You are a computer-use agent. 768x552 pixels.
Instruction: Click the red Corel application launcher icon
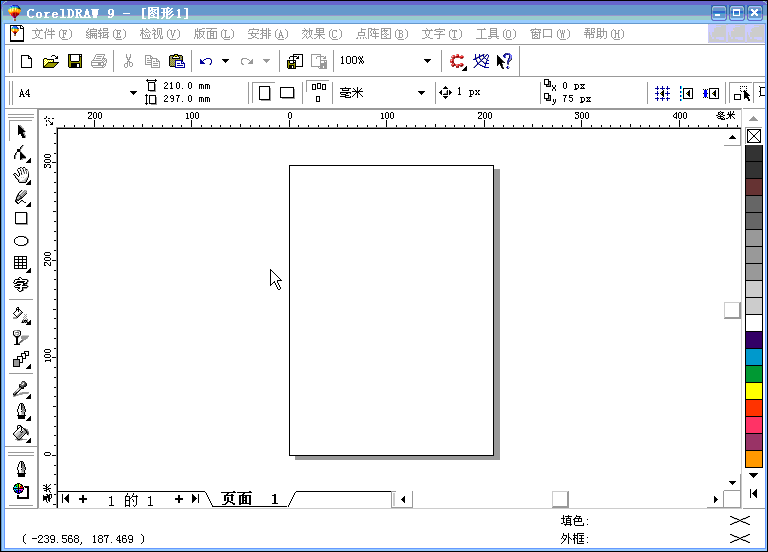pos(458,61)
